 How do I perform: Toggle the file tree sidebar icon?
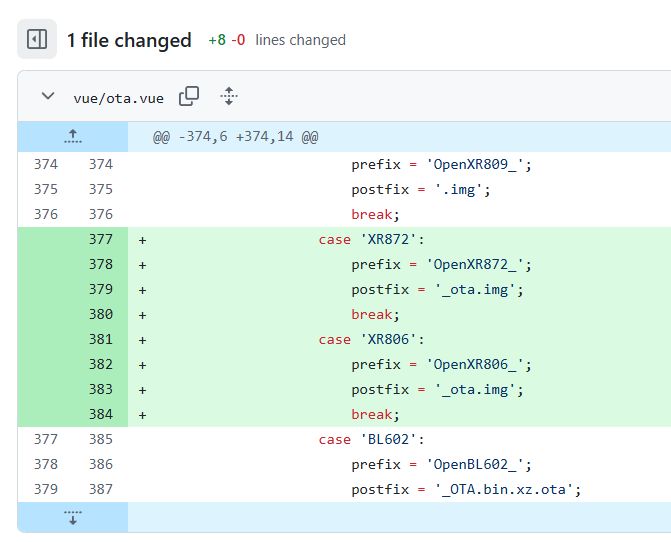tap(37, 39)
